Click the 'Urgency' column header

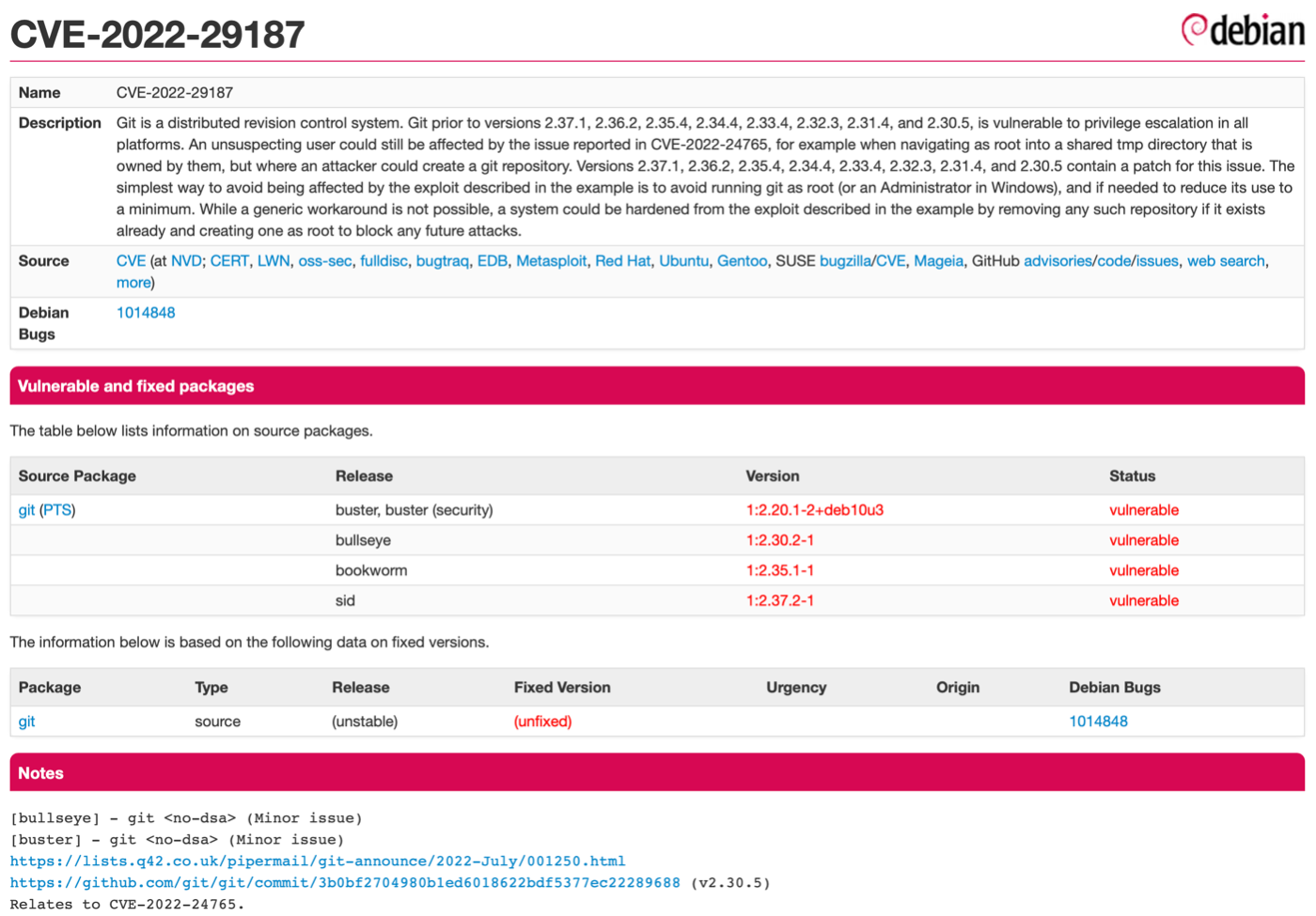(796, 688)
